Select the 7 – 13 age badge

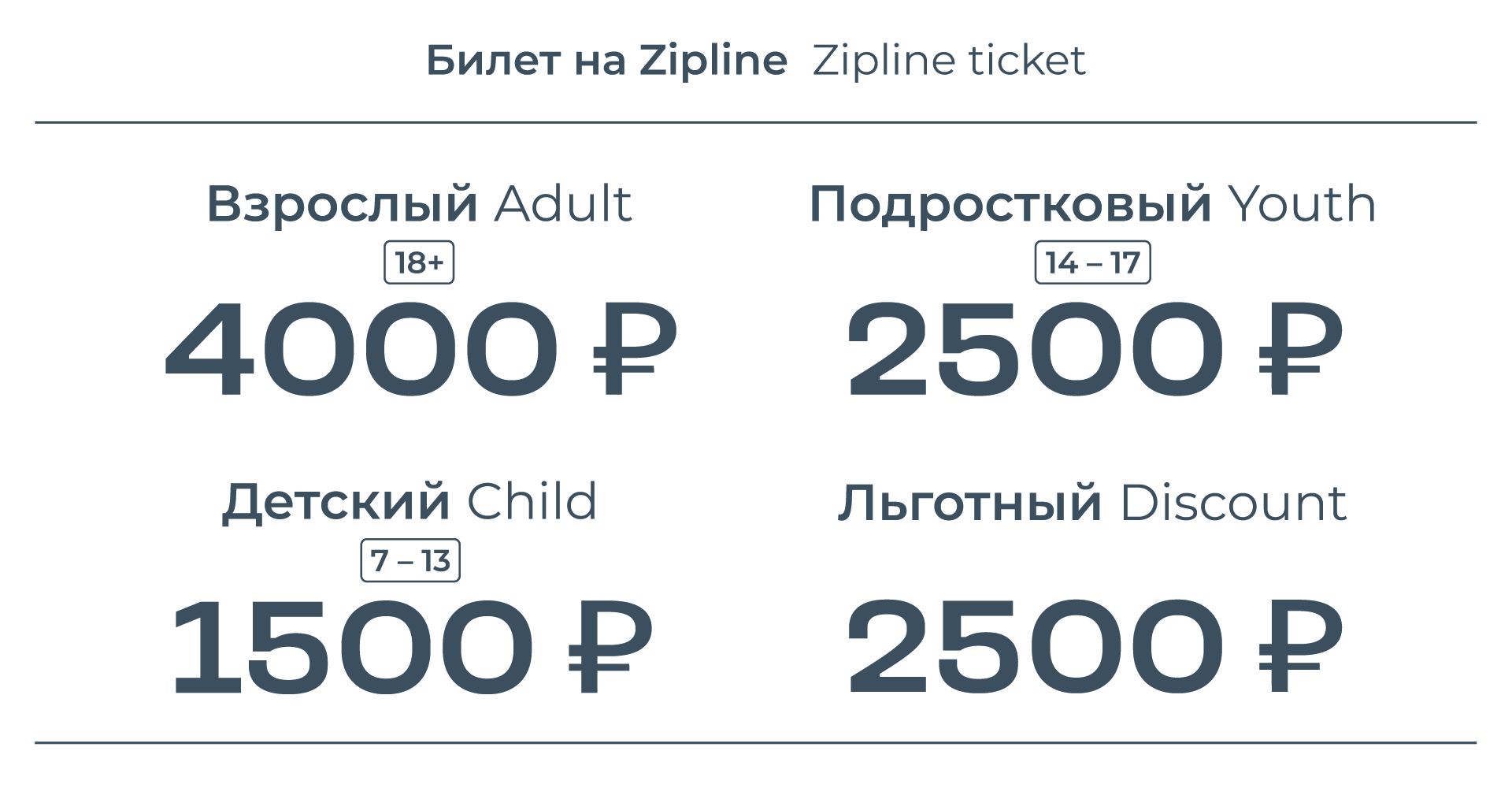point(410,560)
